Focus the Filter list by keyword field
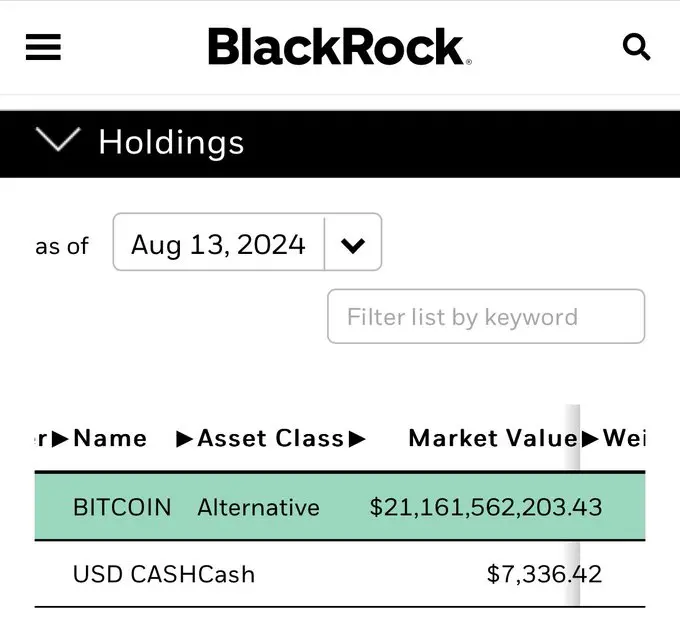Screen dimensions: 680x636 pyautogui.click(x=486, y=317)
